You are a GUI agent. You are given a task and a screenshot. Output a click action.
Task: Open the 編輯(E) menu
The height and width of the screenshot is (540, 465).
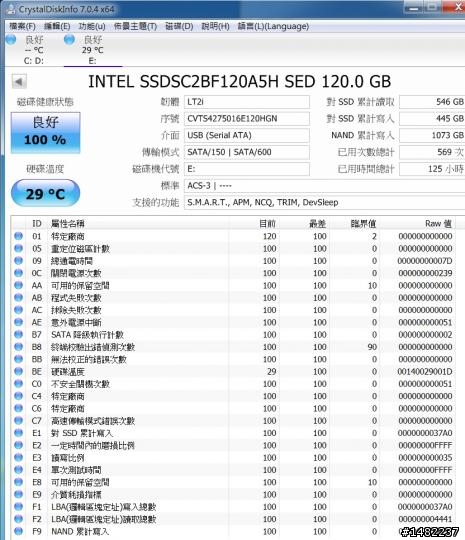(57, 26)
